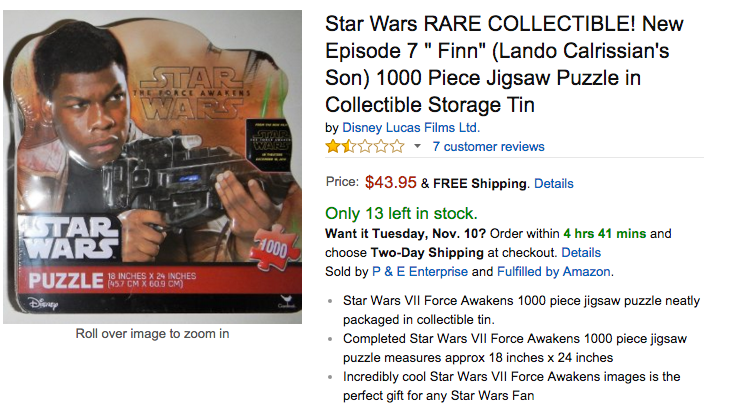
Task: Click the Only 13 left in stock text
Action: [401, 214]
